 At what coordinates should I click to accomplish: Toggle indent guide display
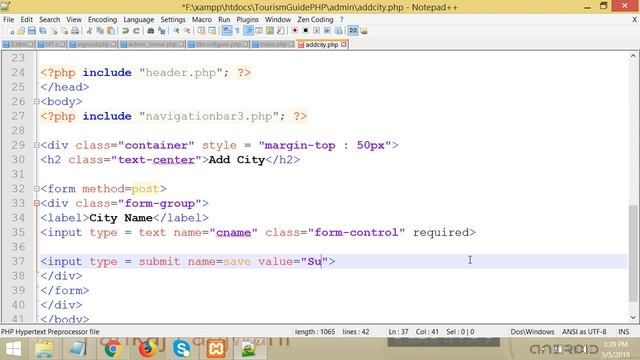(x=249, y=31)
